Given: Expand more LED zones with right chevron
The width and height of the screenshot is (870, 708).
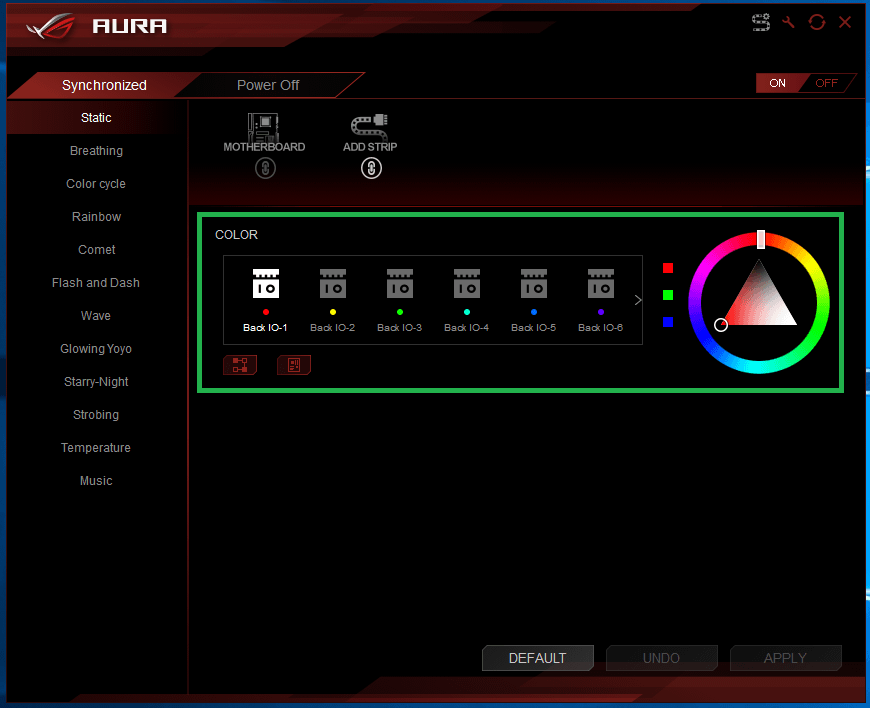Looking at the screenshot, I should (x=638, y=300).
